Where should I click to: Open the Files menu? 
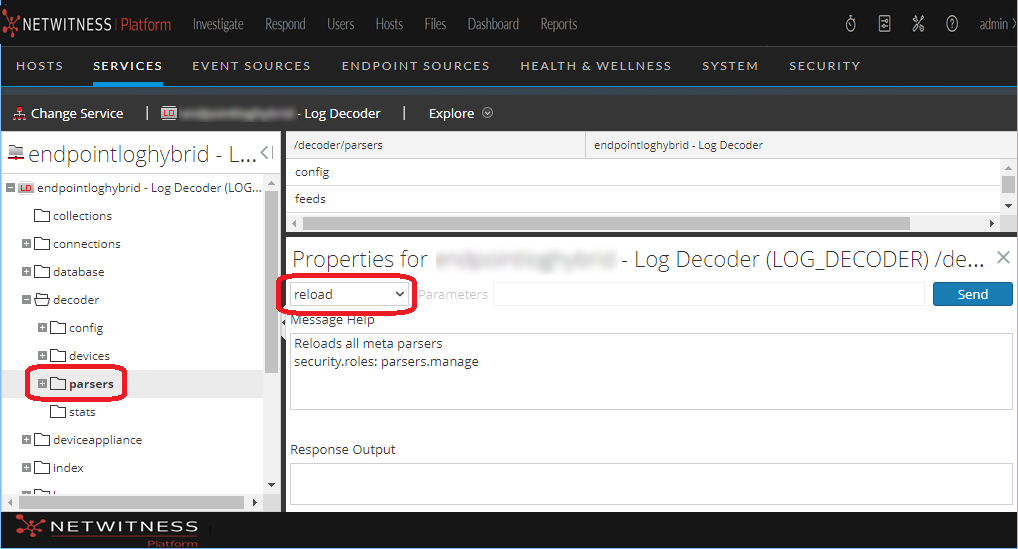click(435, 25)
